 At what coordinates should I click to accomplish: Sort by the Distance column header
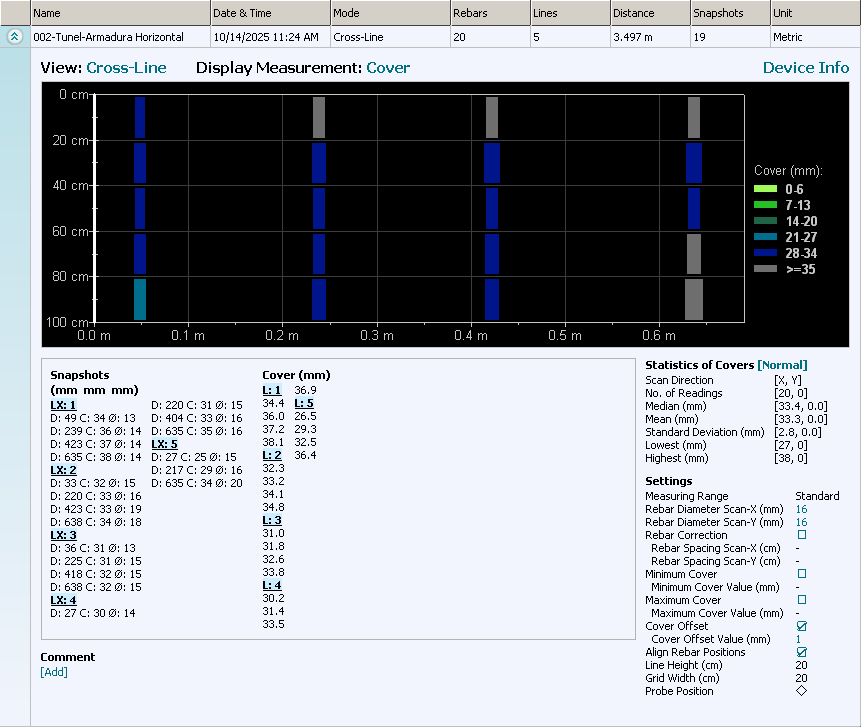pos(651,13)
